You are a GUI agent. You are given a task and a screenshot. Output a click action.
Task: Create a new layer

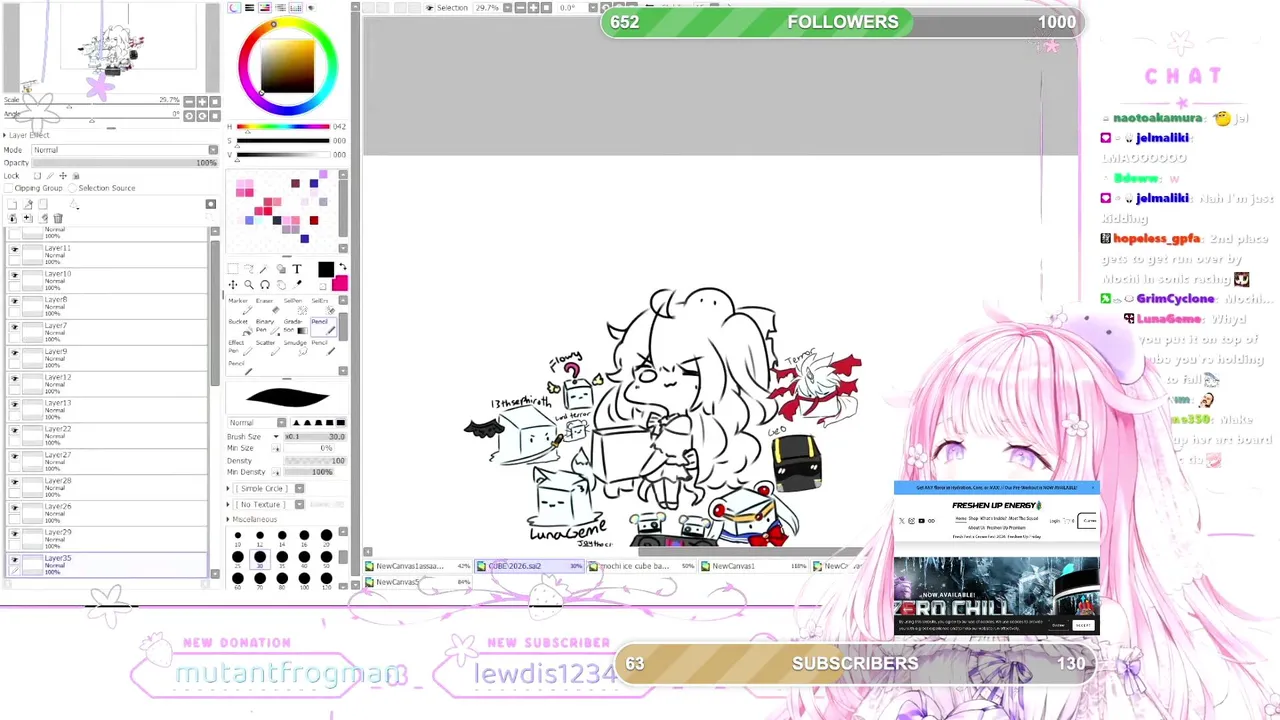tap(12, 204)
